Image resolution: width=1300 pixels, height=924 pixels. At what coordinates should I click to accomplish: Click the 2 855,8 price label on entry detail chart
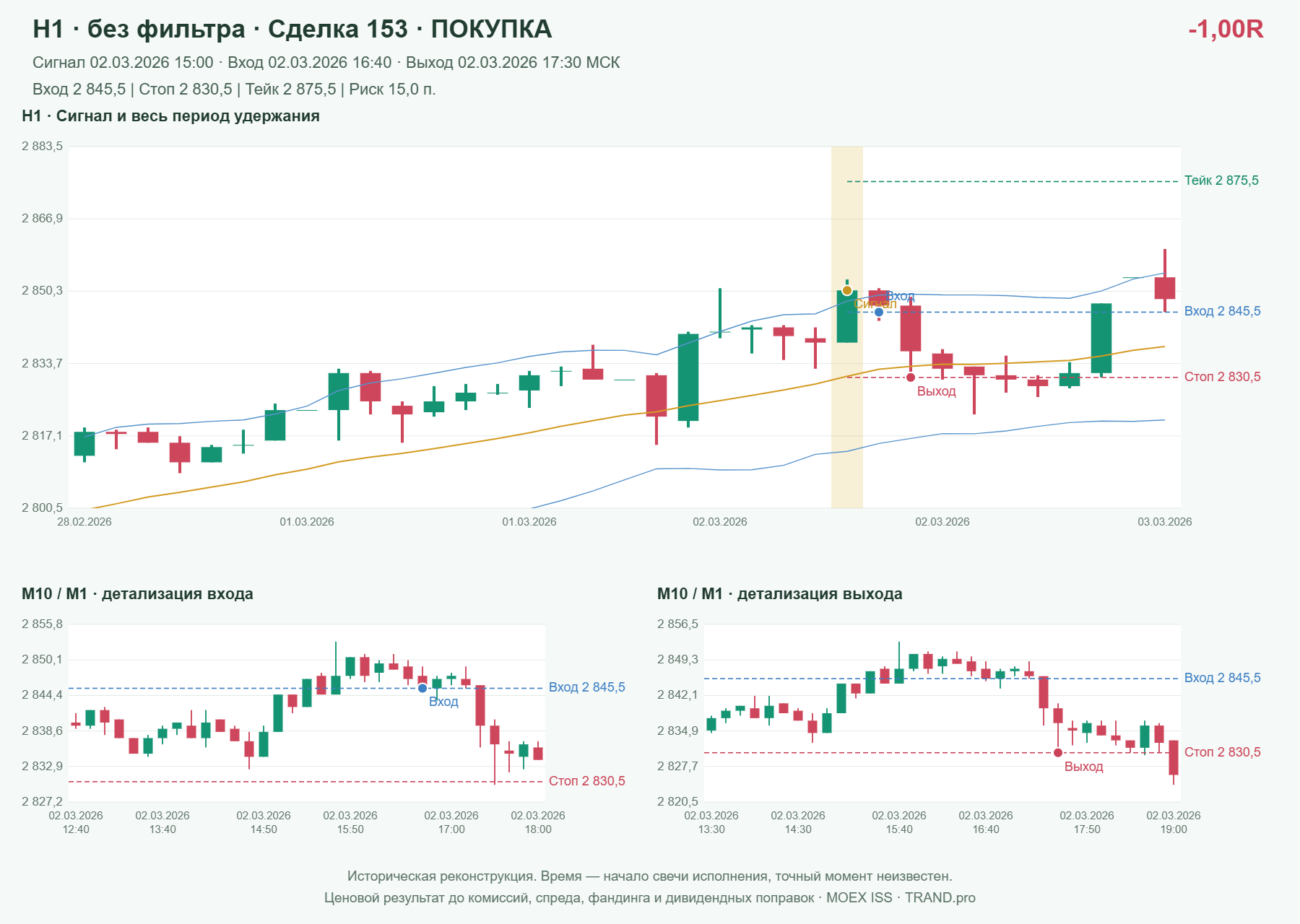pos(42,624)
